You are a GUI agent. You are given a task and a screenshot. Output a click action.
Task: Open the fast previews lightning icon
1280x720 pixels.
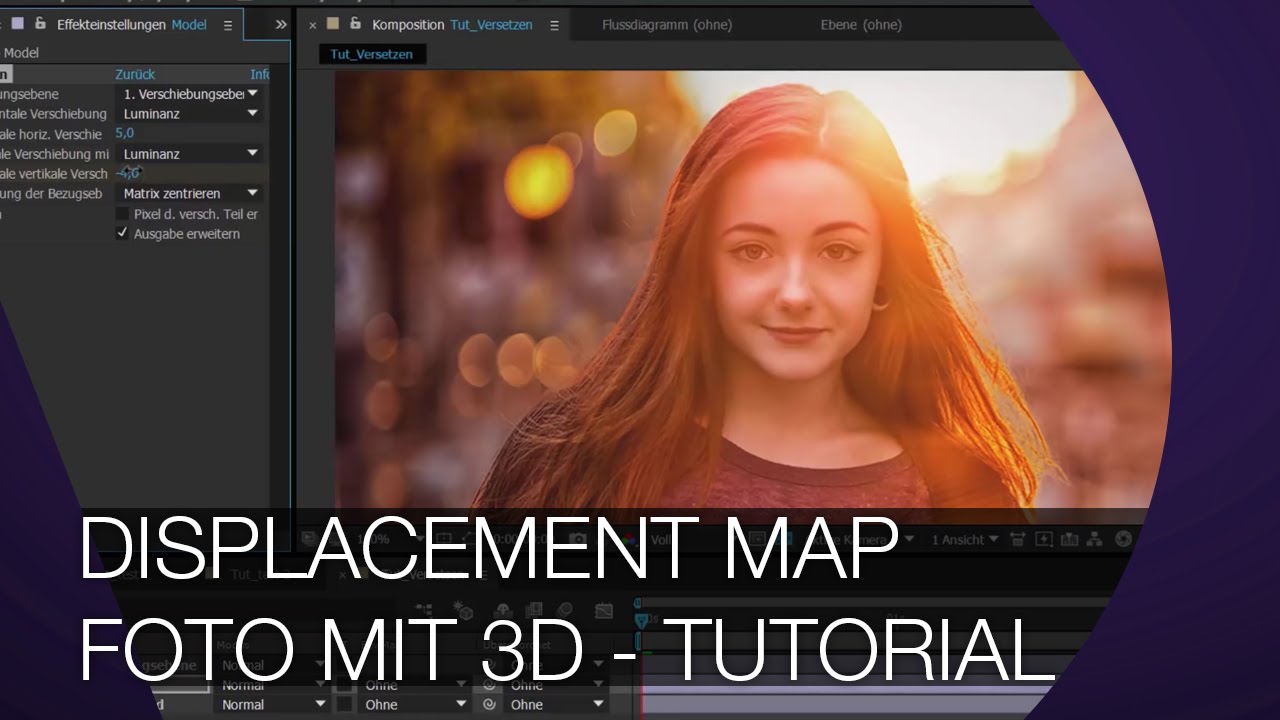(x=1045, y=539)
